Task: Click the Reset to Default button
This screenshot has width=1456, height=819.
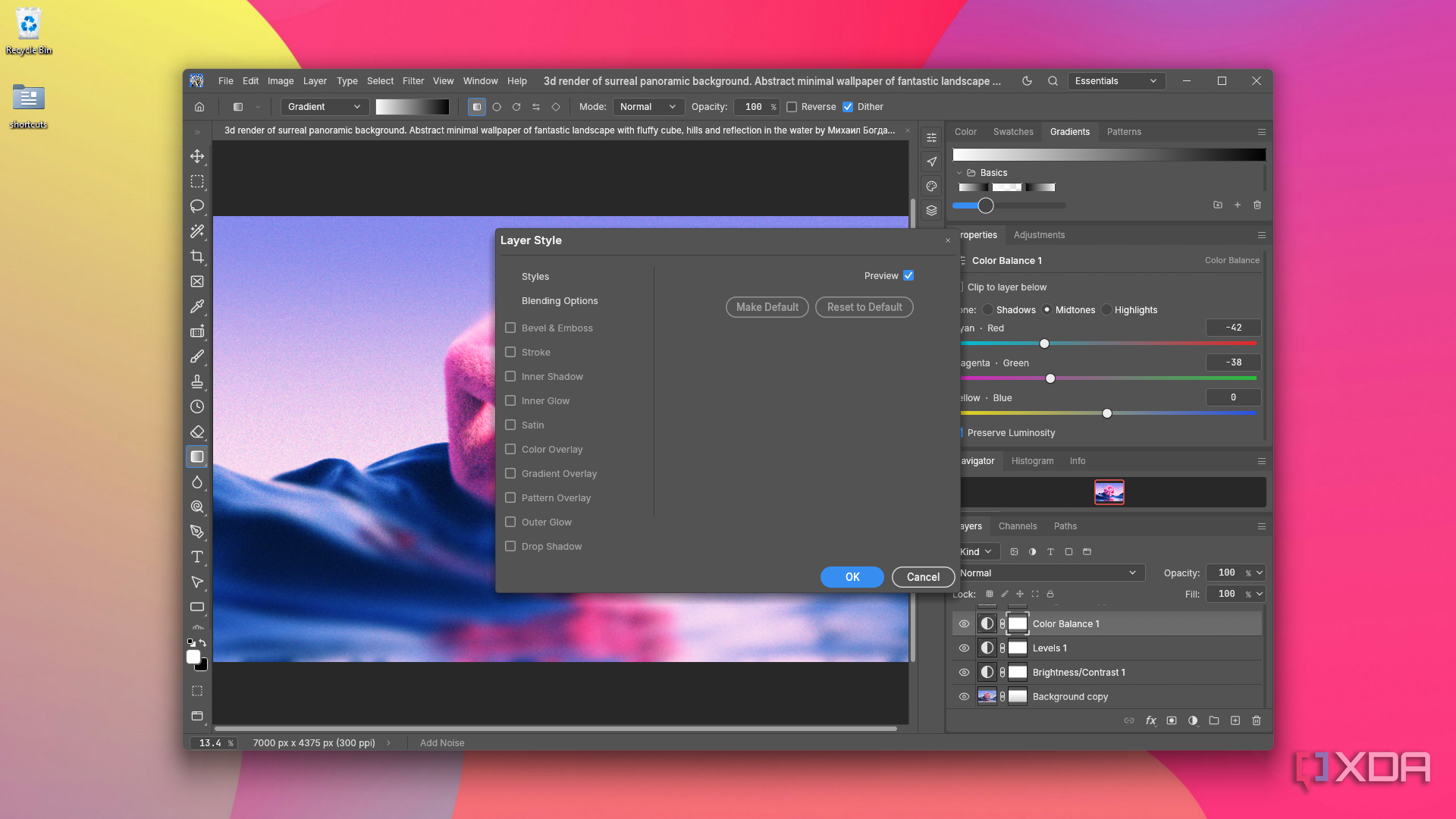Action: pyautogui.click(x=864, y=307)
